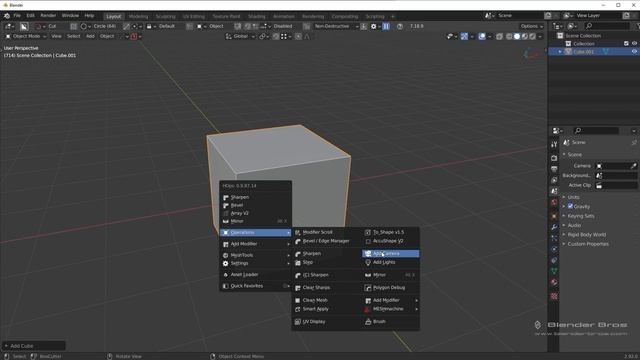Expand the Keying Sets panel
The width and height of the screenshot is (640, 360).
pyautogui.click(x=580, y=216)
